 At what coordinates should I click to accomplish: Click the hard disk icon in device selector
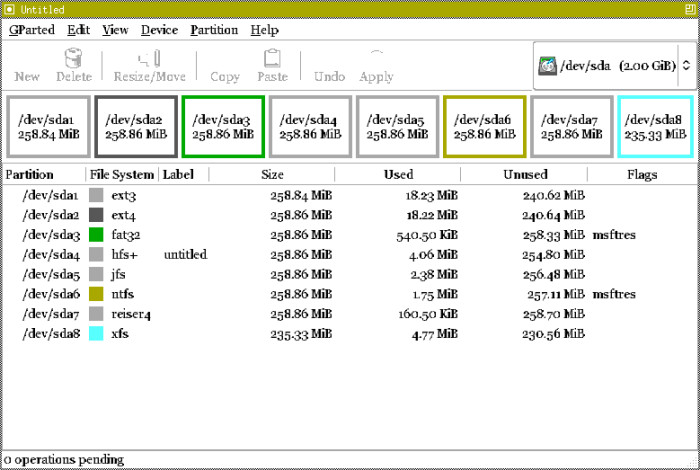click(547, 66)
